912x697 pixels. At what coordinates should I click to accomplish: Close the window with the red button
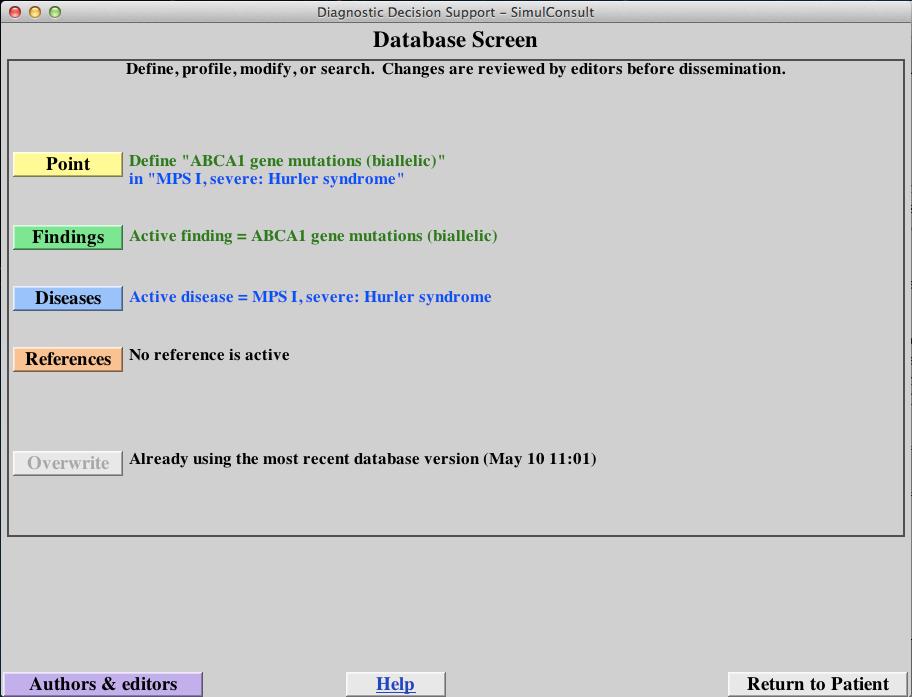click(x=13, y=12)
